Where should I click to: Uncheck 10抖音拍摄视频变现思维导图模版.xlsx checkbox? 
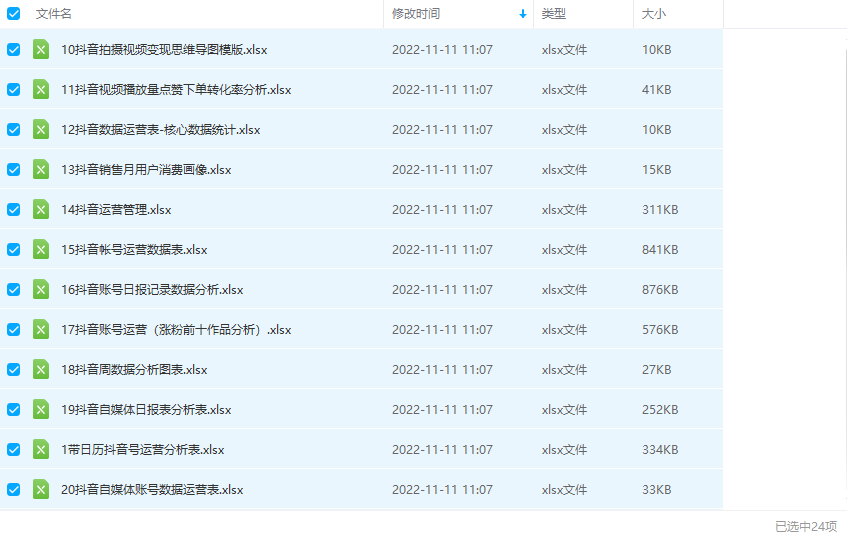tap(14, 50)
